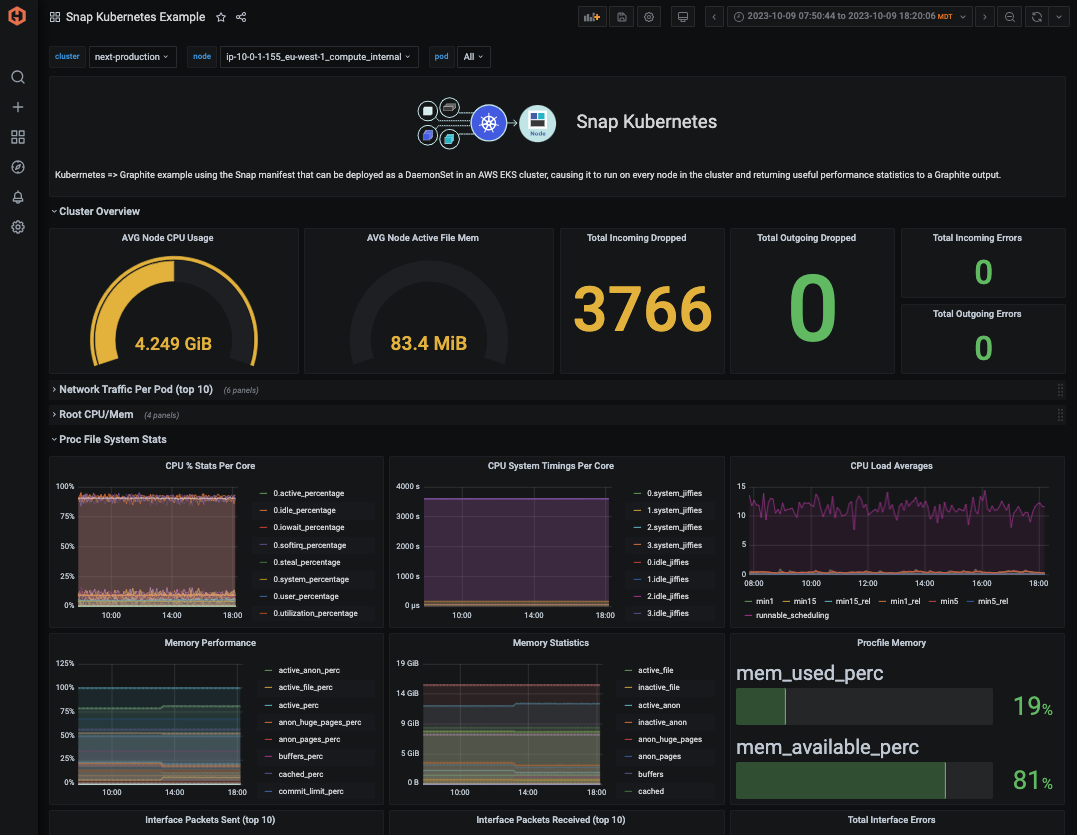Open the pod All dropdown
This screenshot has height=835, width=1077.
click(473, 57)
